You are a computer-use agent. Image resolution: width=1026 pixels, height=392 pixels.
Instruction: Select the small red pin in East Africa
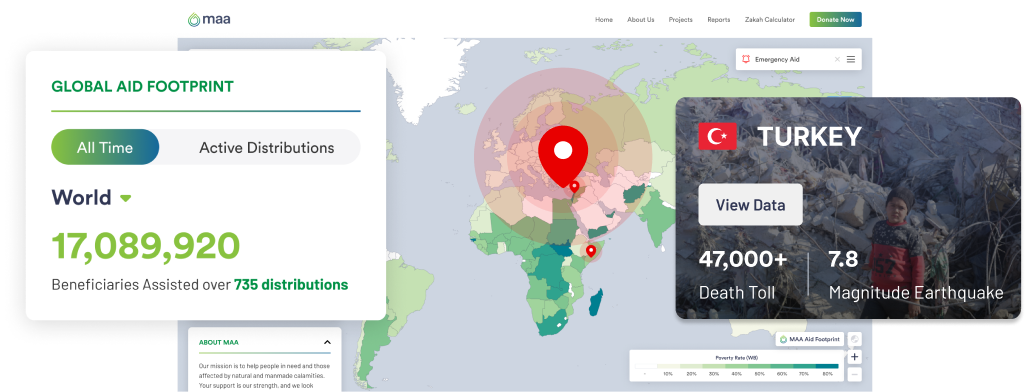click(590, 251)
